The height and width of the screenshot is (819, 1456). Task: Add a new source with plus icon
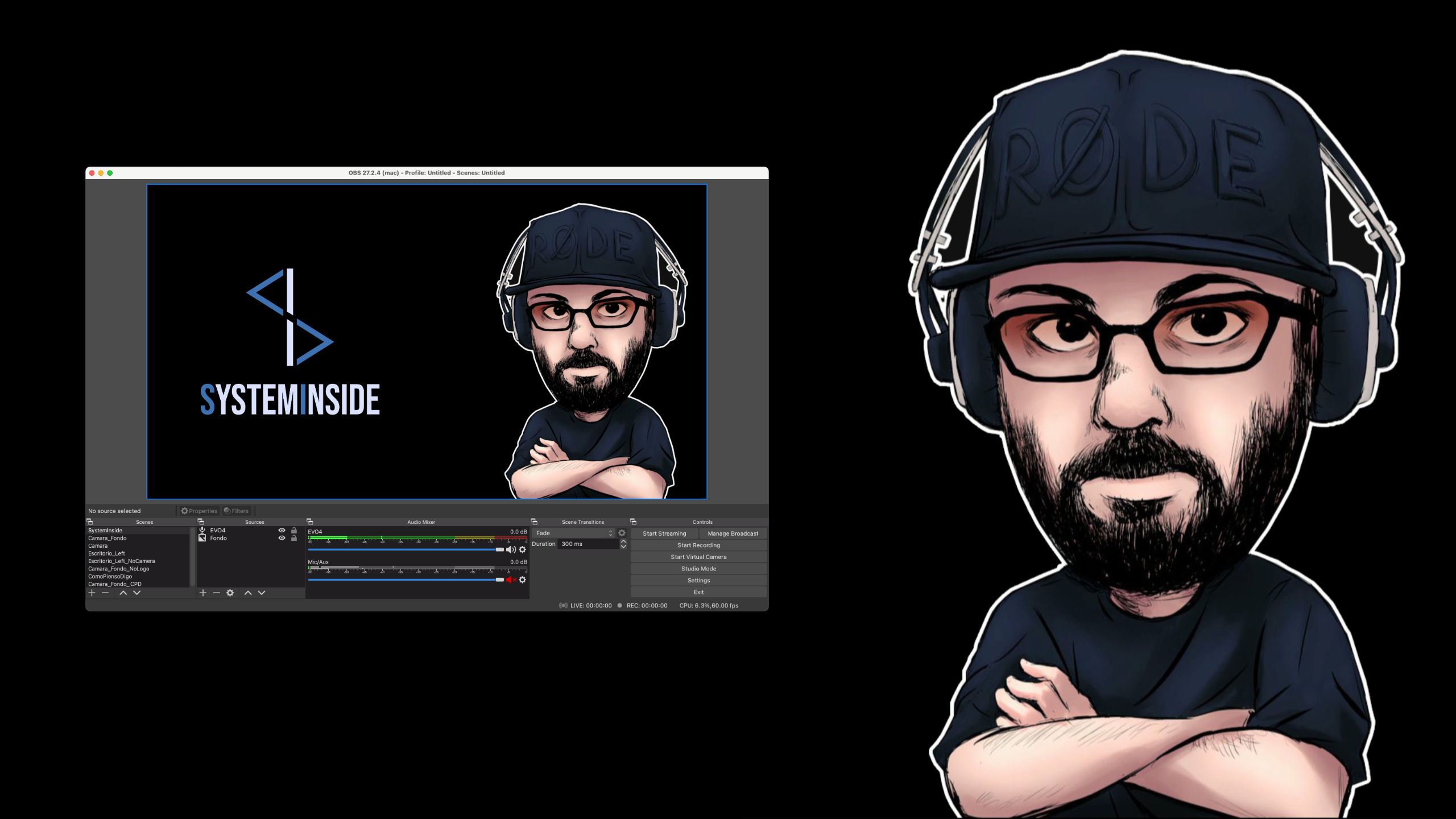point(202,593)
